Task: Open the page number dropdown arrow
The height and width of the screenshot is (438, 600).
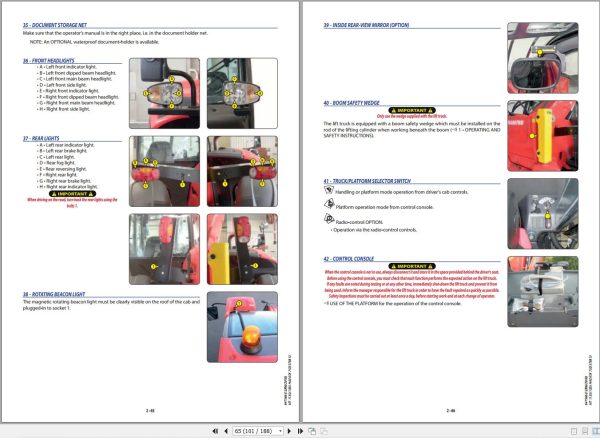Action: pos(280,431)
